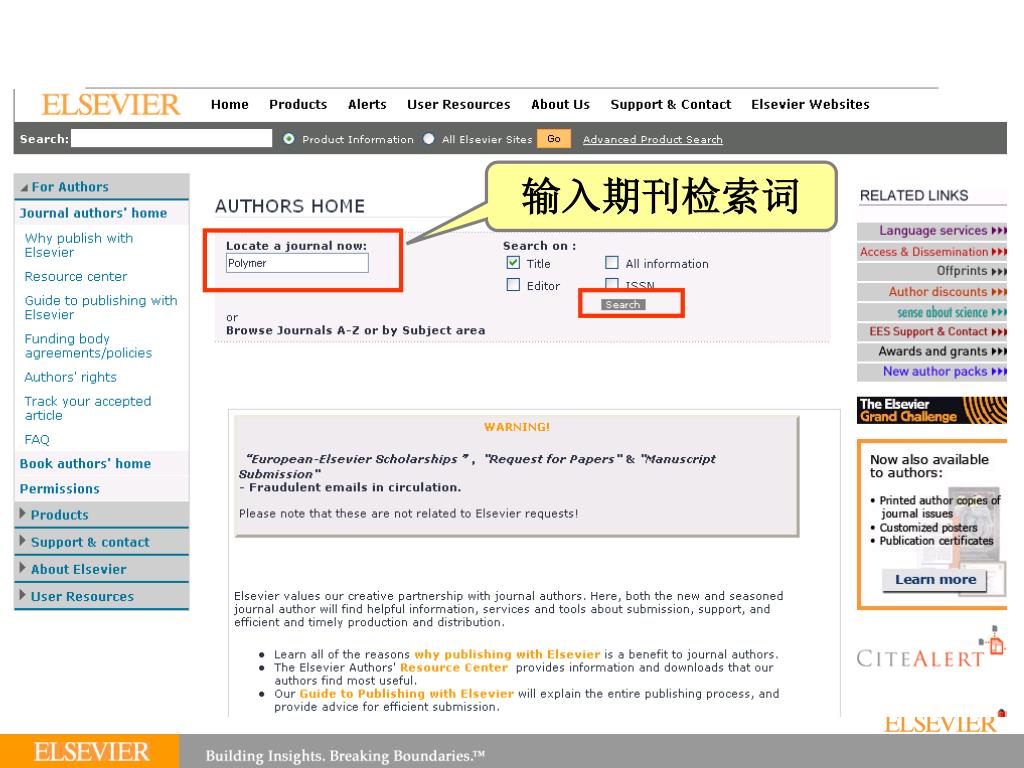Open the Home menu item
Viewport: 1024px width, 768px height.
229,104
